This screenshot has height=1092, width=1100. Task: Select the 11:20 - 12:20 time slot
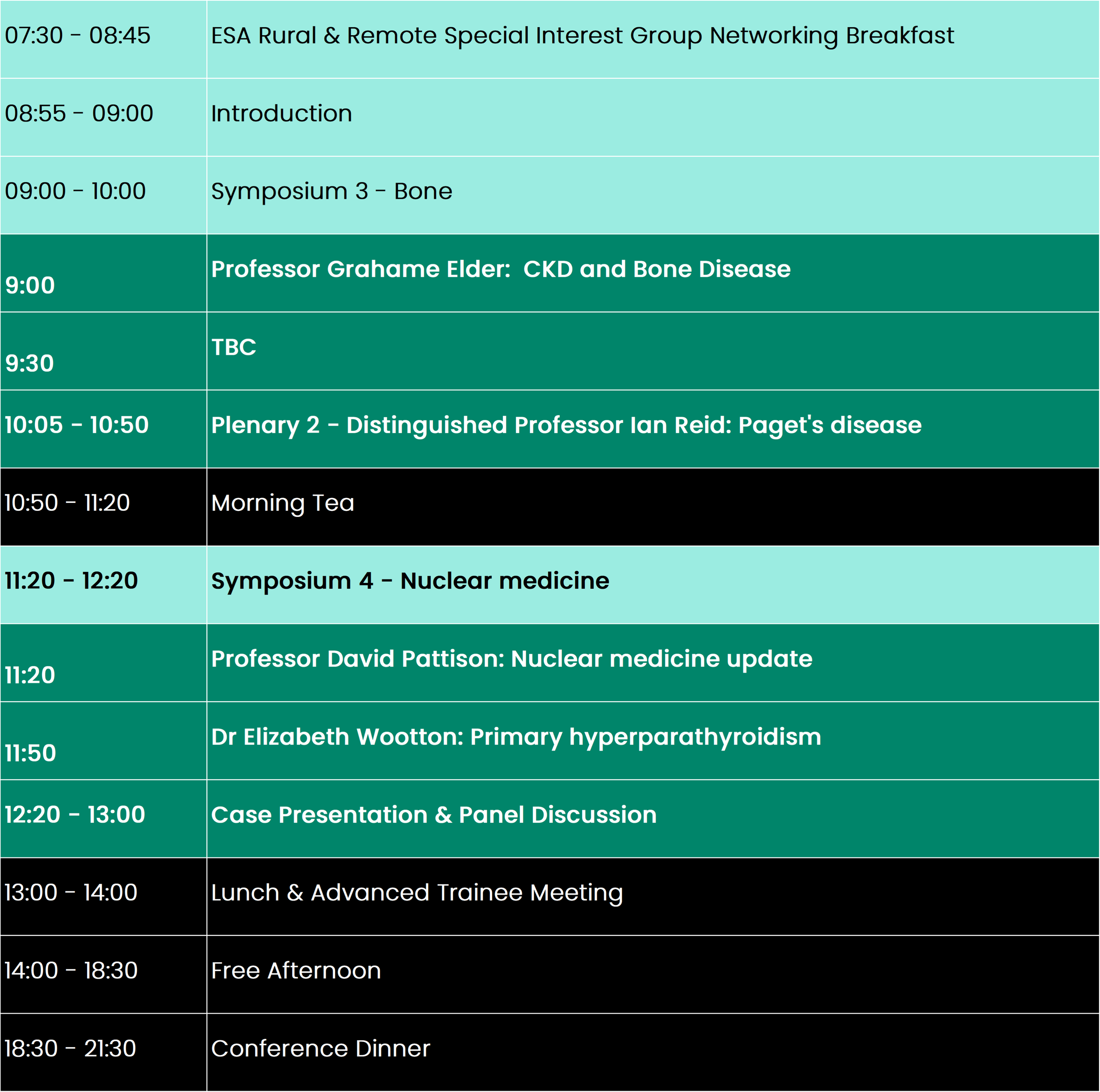pos(71,581)
